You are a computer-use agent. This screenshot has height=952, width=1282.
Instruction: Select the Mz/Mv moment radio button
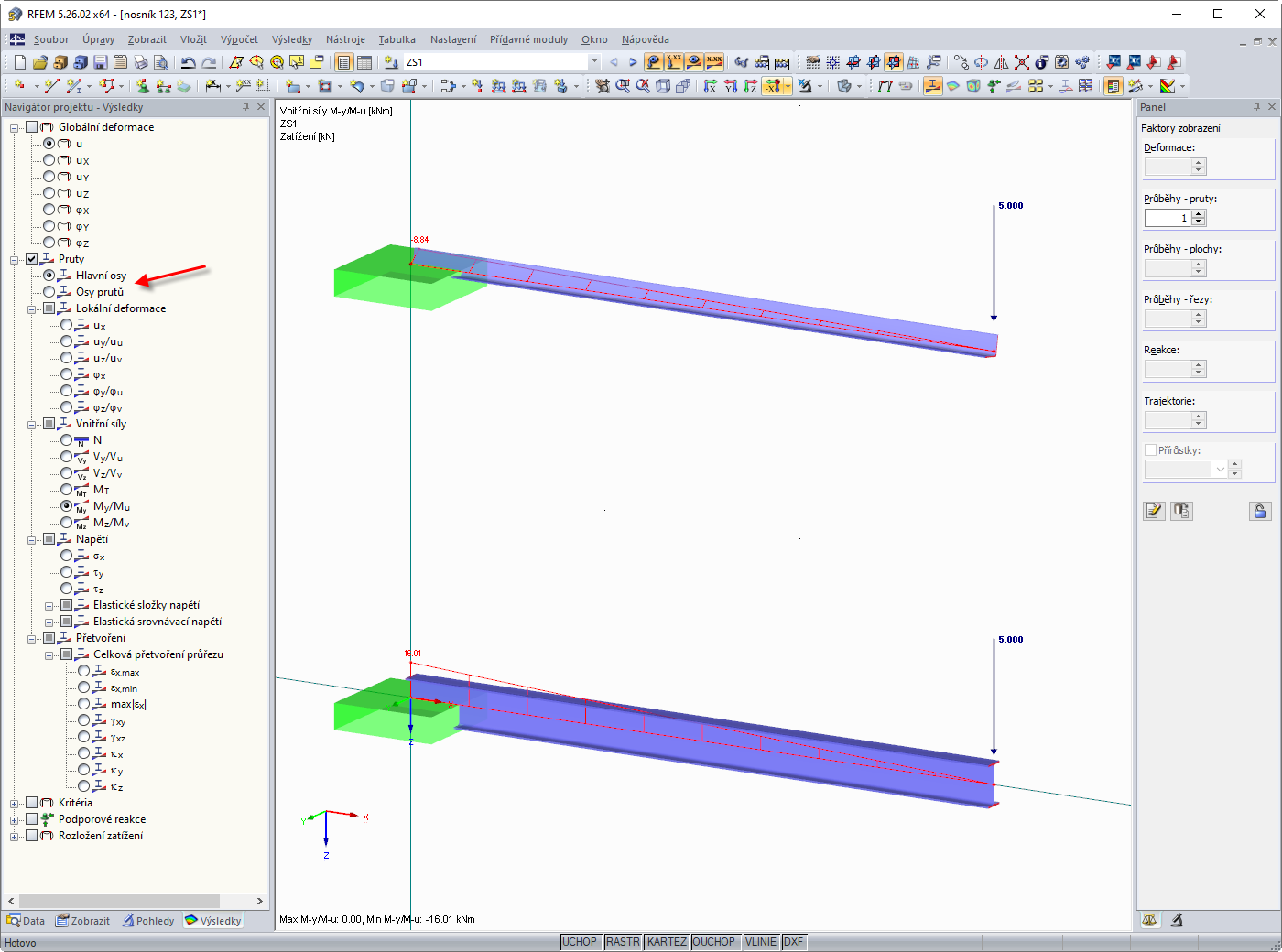[x=67, y=523]
